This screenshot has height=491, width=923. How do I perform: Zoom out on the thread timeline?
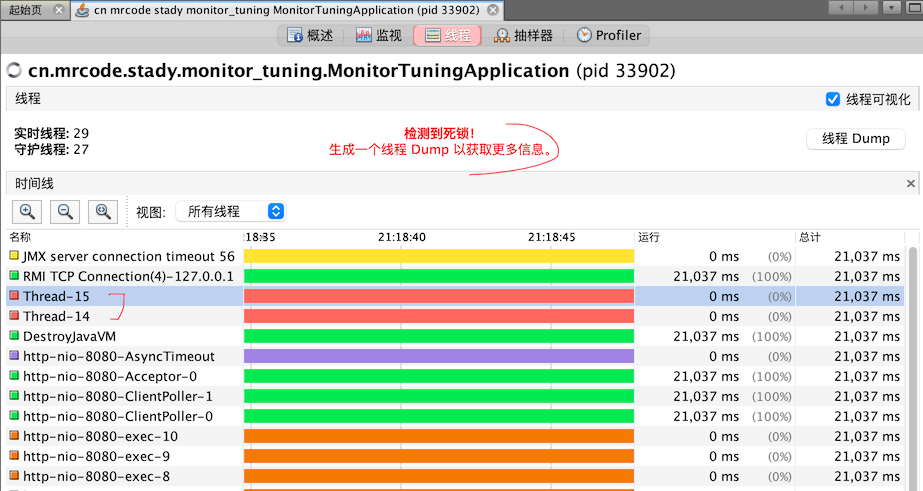point(65,211)
